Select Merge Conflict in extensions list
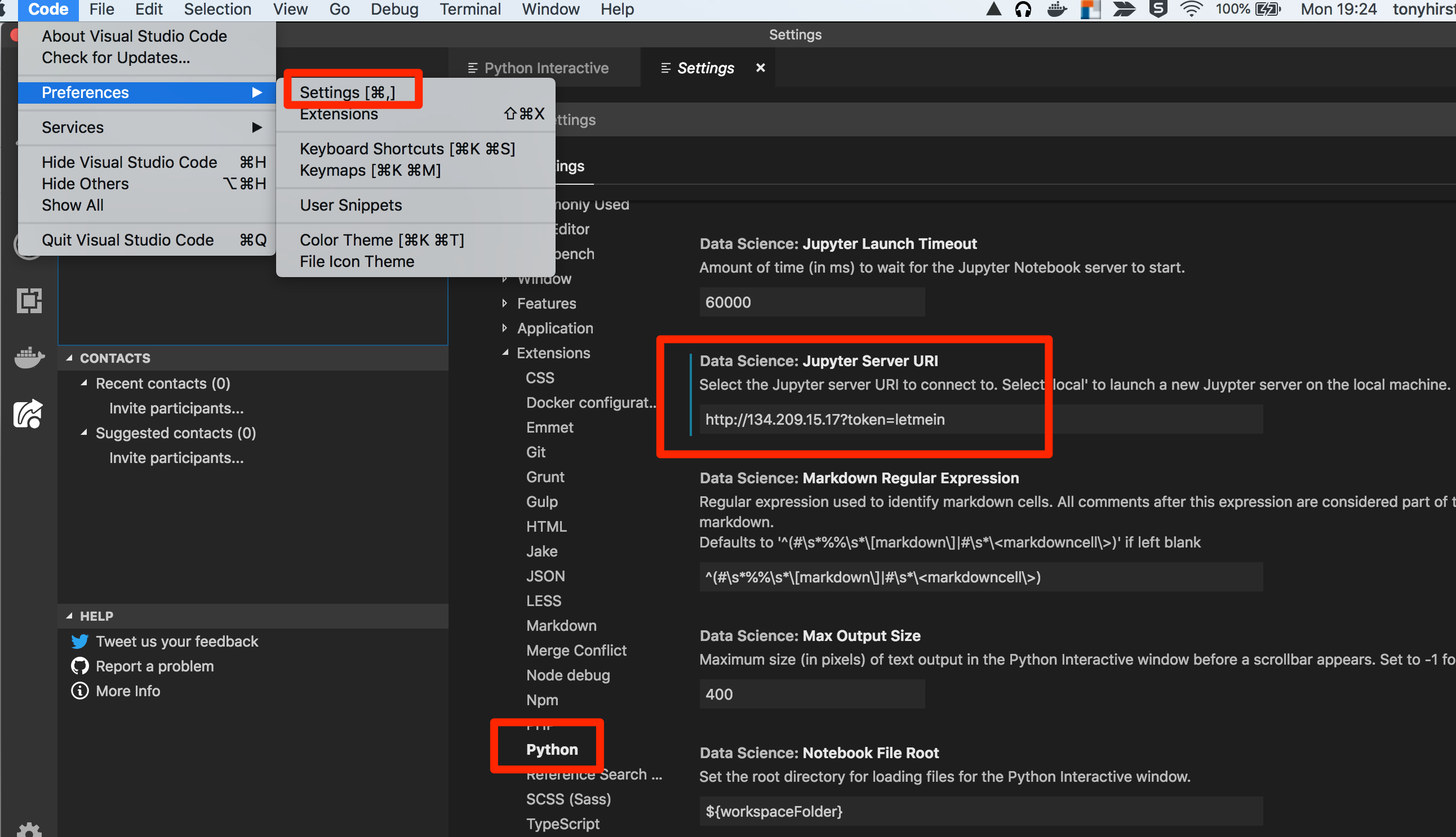 point(576,649)
